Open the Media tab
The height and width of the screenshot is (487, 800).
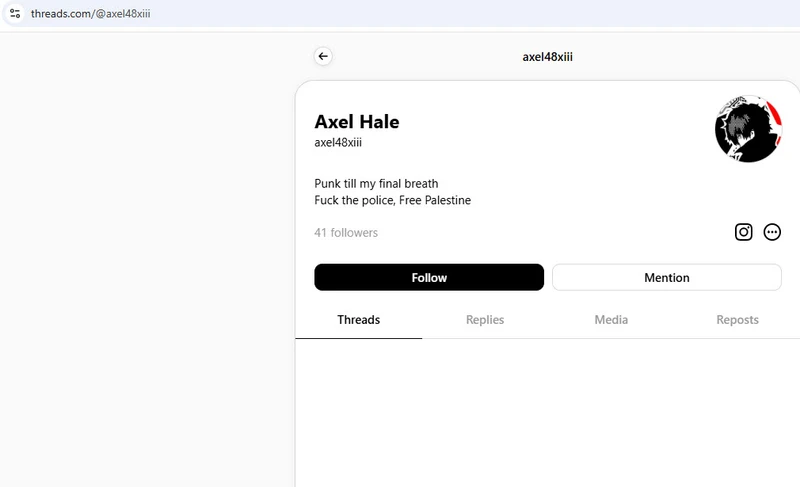[611, 320]
